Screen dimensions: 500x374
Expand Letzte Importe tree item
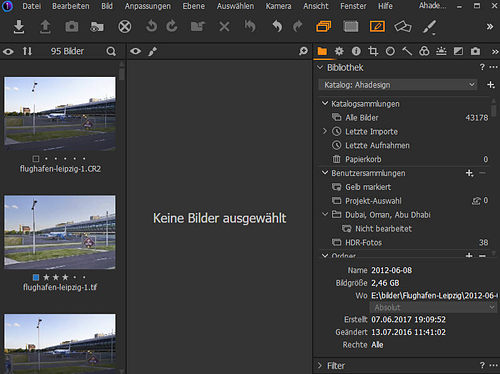[x=325, y=131]
